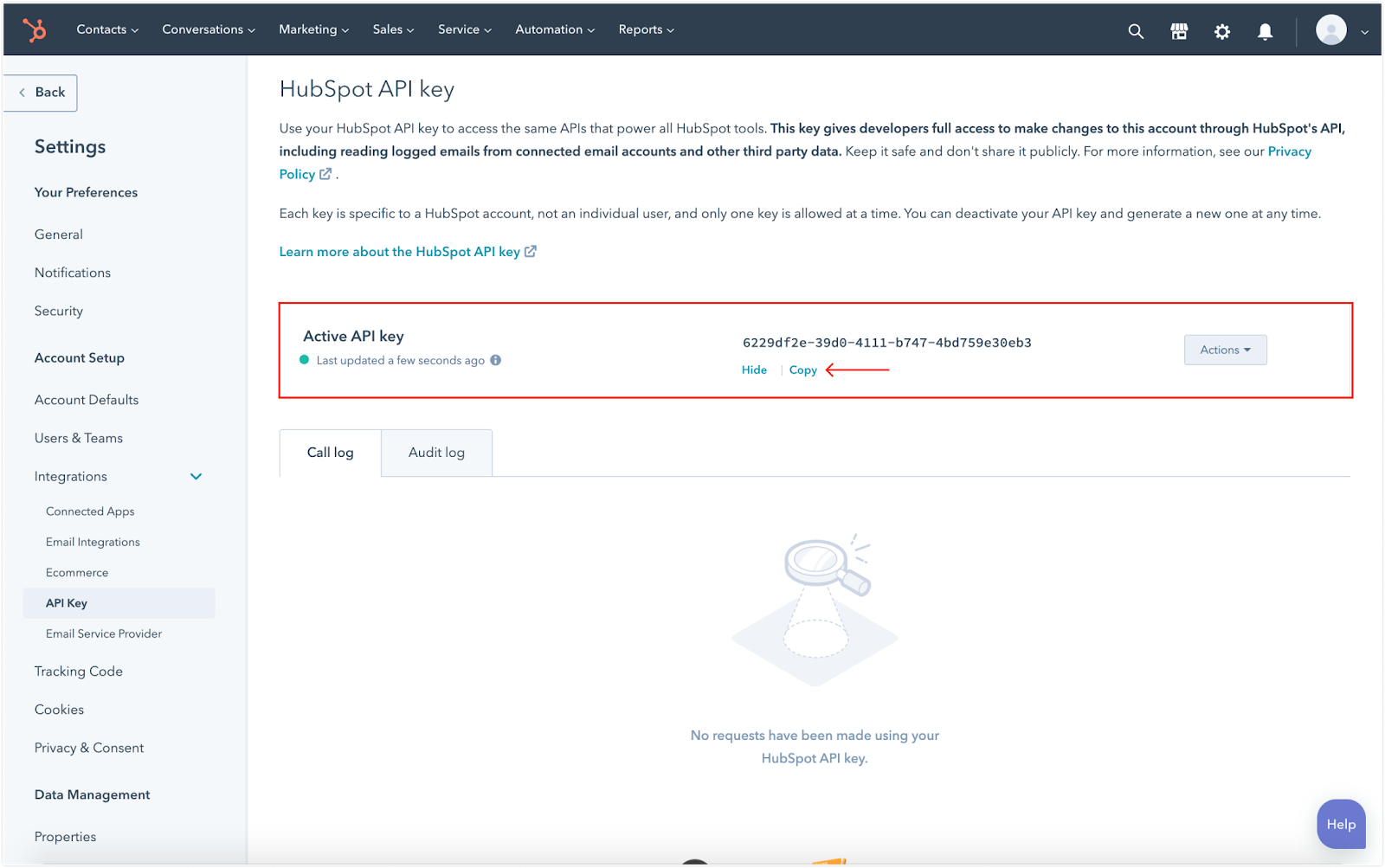1385x868 pixels.
Task: Open the settings gear icon
Action: click(x=1222, y=31)
